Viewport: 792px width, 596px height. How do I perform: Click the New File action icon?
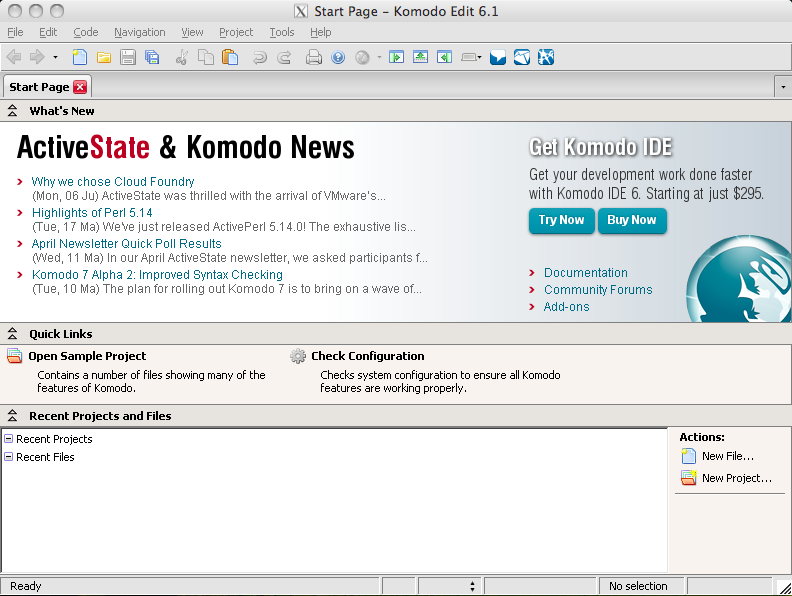pyautogui.click(x=688, y=456)
